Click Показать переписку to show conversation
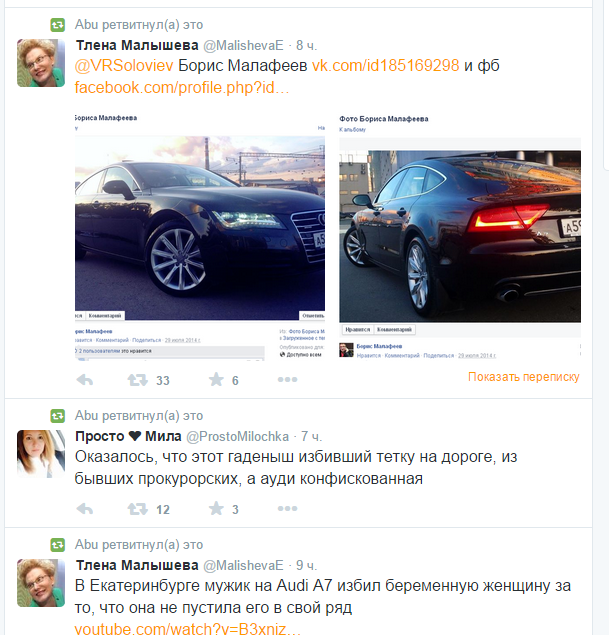 [x=524, y=377]
